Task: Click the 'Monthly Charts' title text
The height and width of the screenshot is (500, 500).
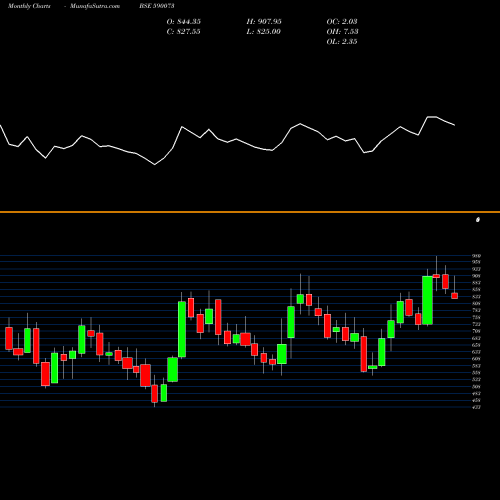Action: [29, 6]
